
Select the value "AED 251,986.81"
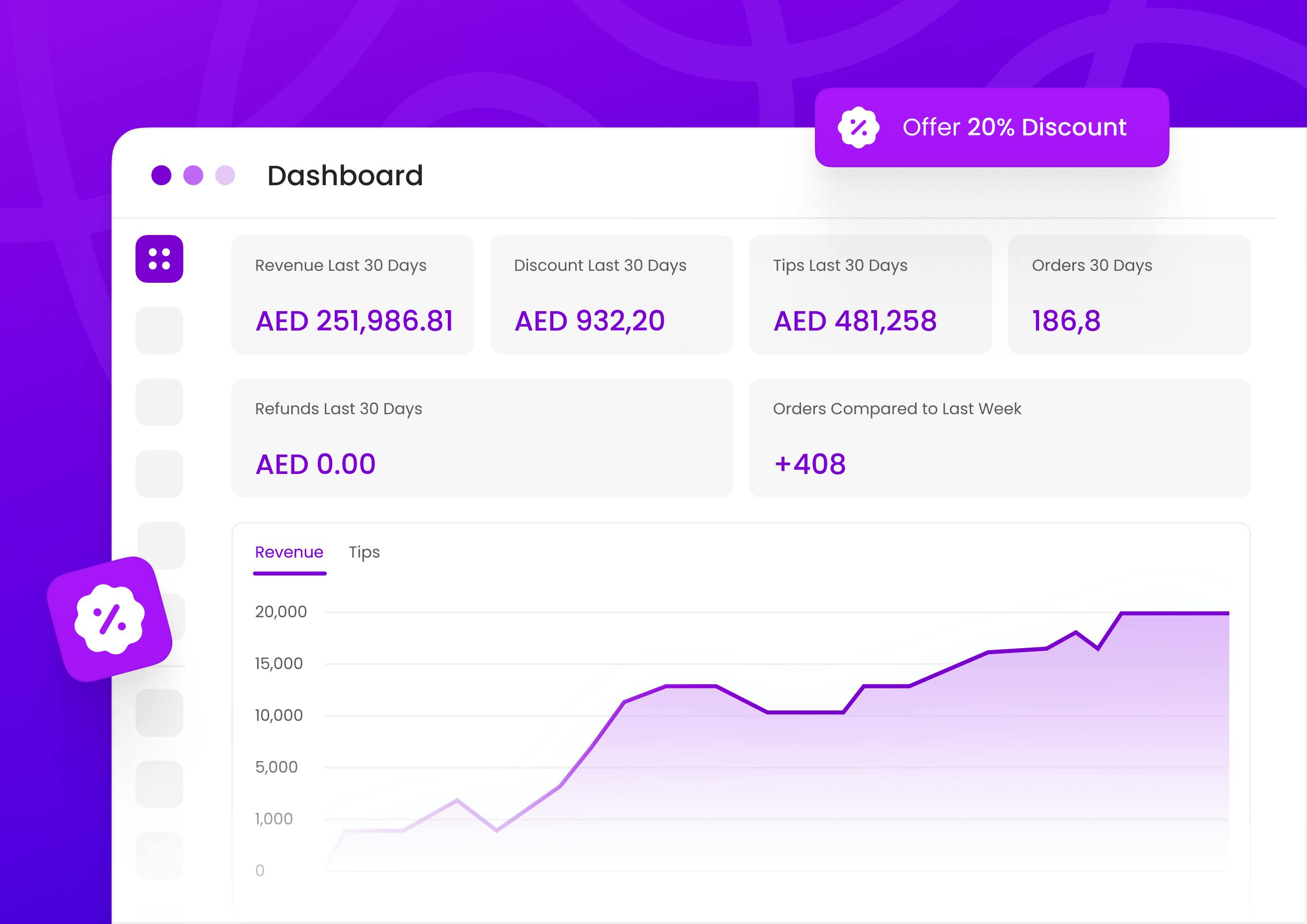tap(354, 321)
